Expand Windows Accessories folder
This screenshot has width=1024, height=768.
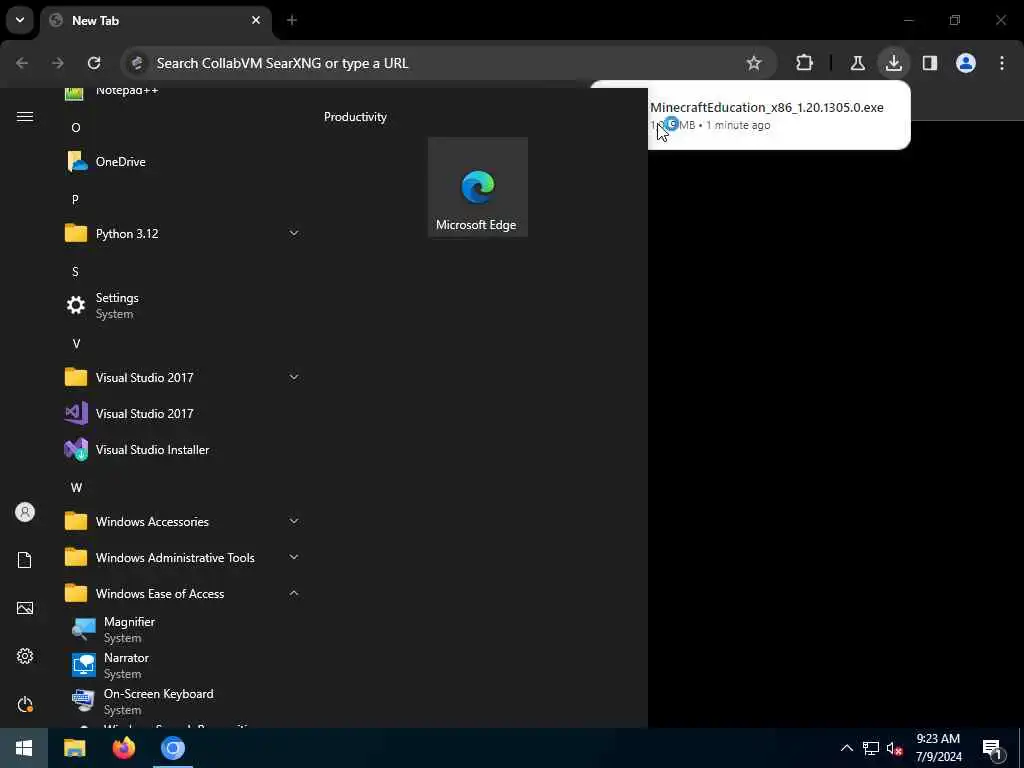[x=183, y=521]
